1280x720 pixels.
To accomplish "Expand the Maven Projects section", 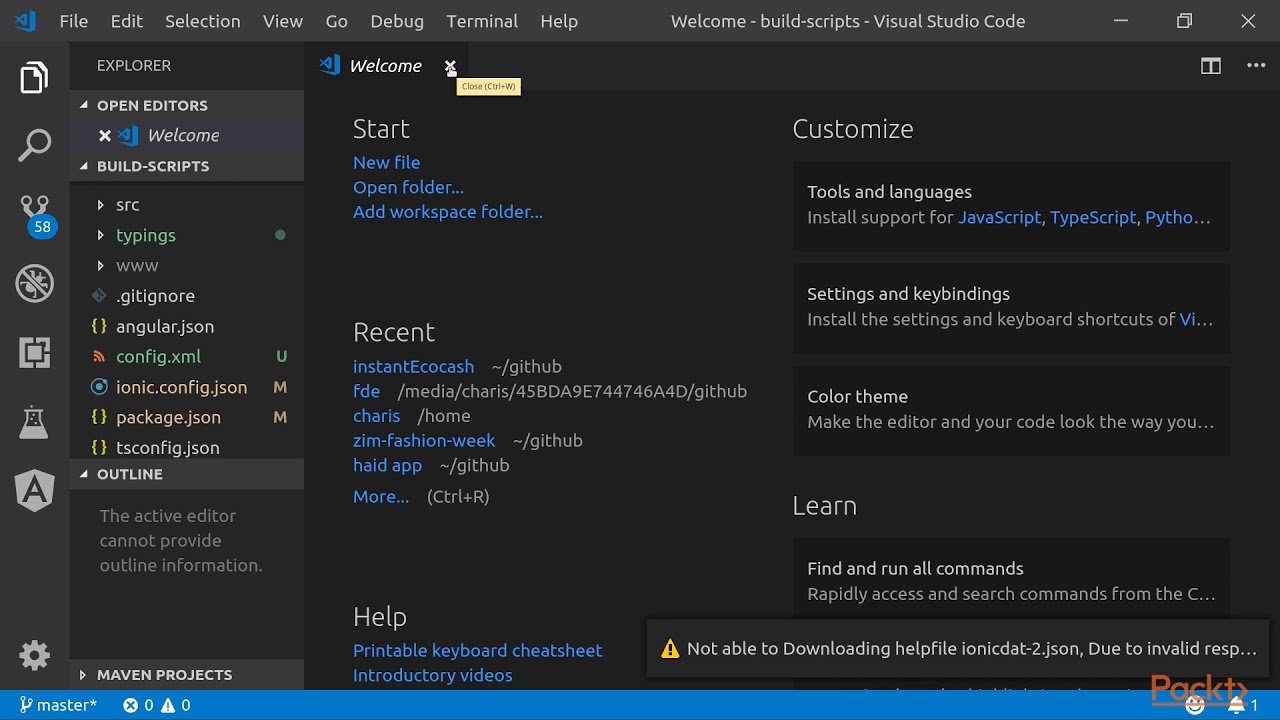I will tap(164, 675).
